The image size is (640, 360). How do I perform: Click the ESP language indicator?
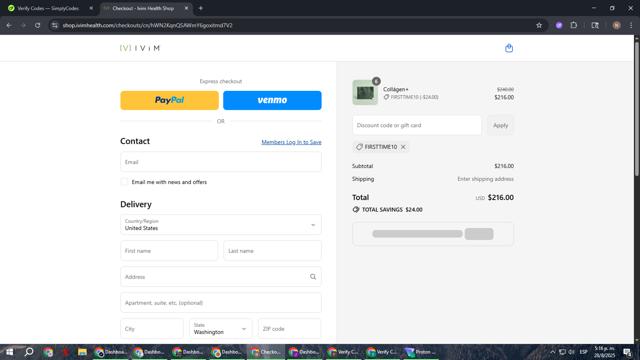pyautogui.click(x=584, y=352)
